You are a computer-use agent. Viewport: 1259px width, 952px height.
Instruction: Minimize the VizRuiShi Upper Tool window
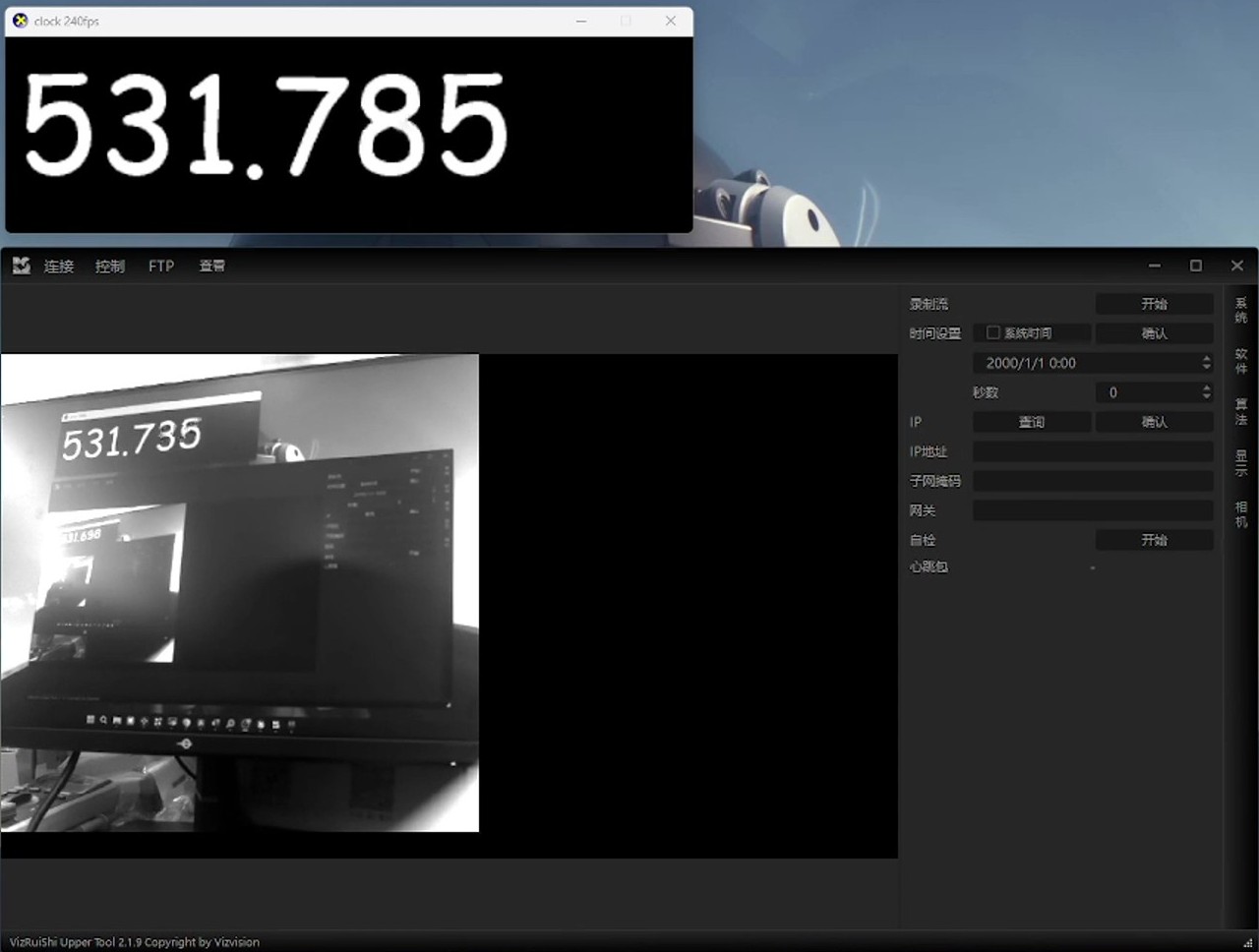(1155, 266)
